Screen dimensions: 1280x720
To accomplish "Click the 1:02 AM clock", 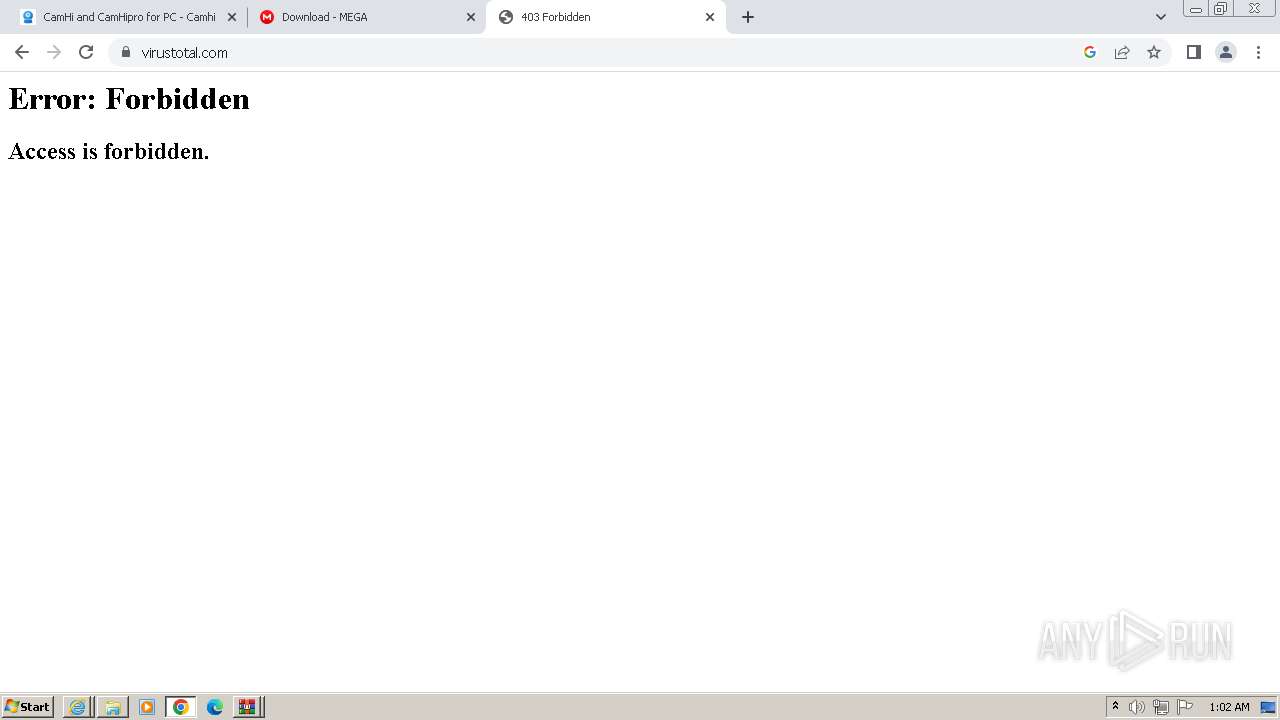I will 1229,707.
